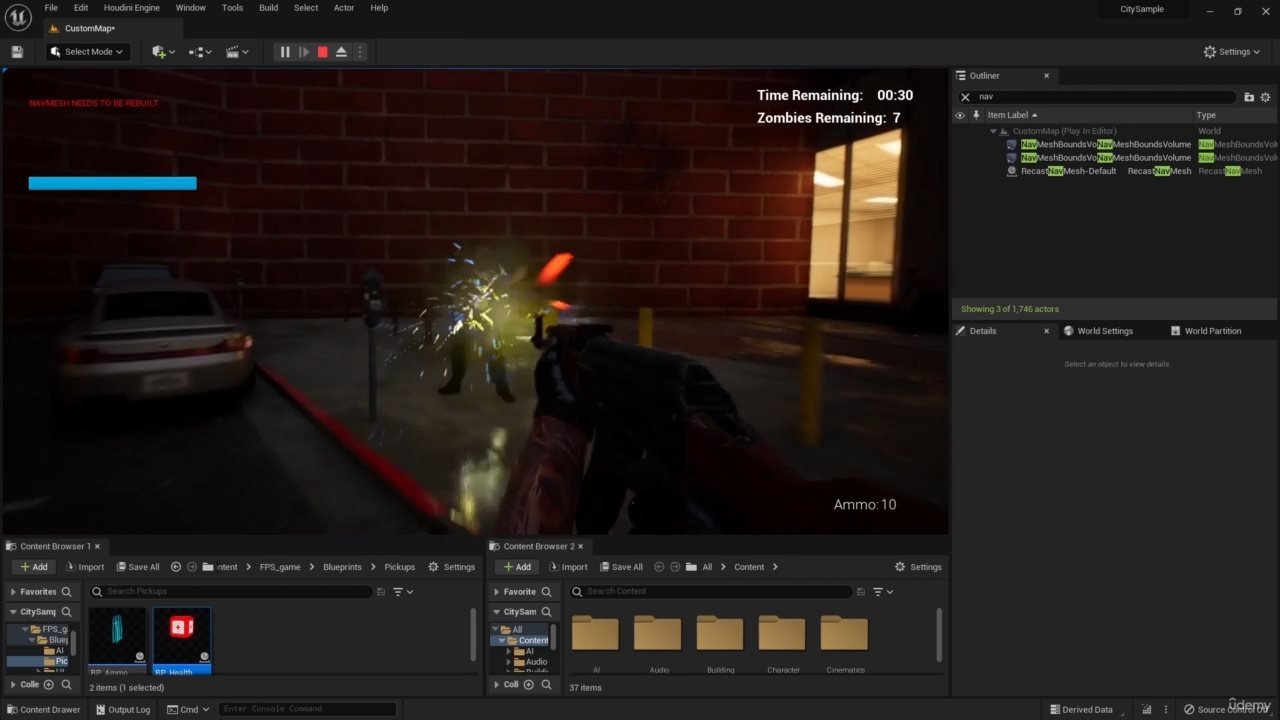Viewport: 1280px width, 720px height.
Task: Click the add-folder icon in the Outliner
Action: tap(1248, 97)
